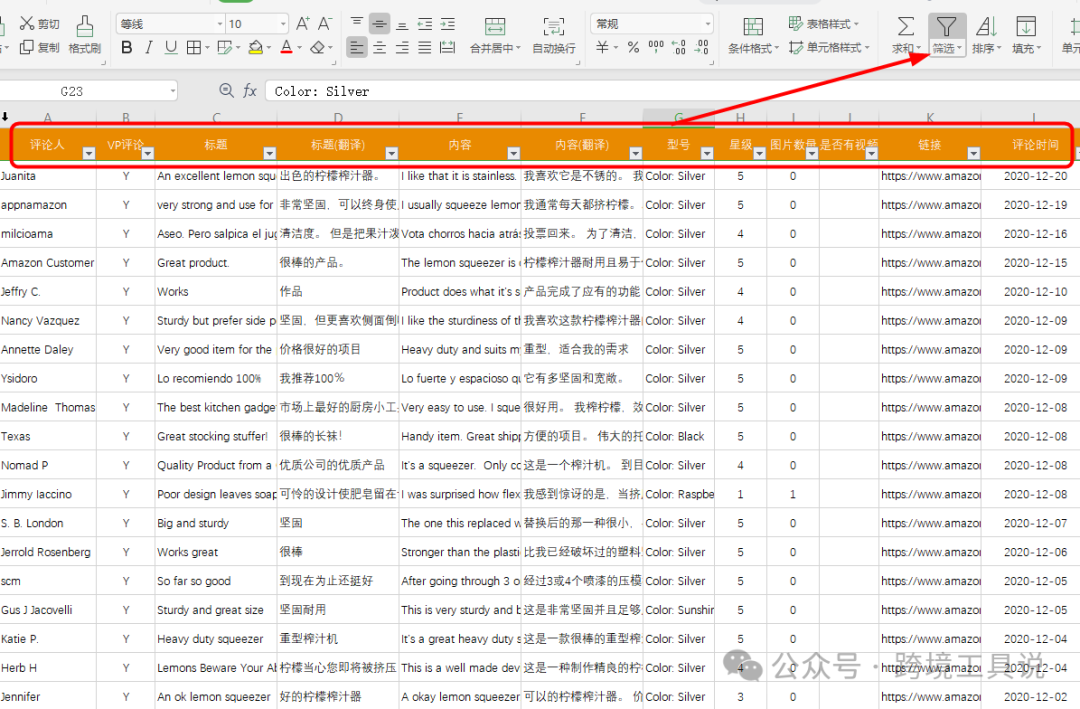
Task: Click the Copy (复制) button
Action: pyautogui.click(x=39, y=48)
